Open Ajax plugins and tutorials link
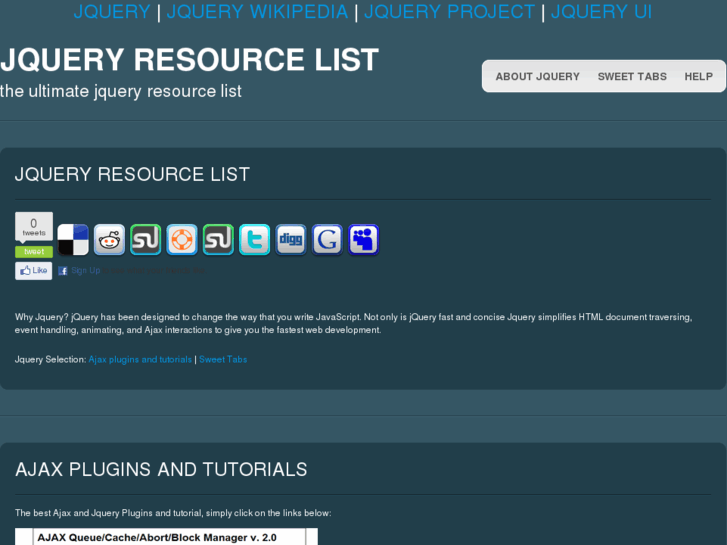The image size is (727, 545). coord(140,359)
